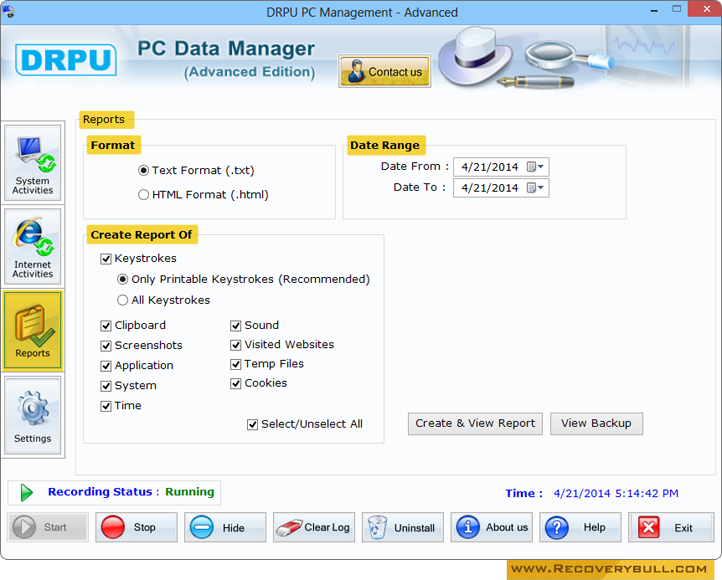Click the Clear Log button label
The height and width of the screenshot is (580, 722).
[327, 528]
